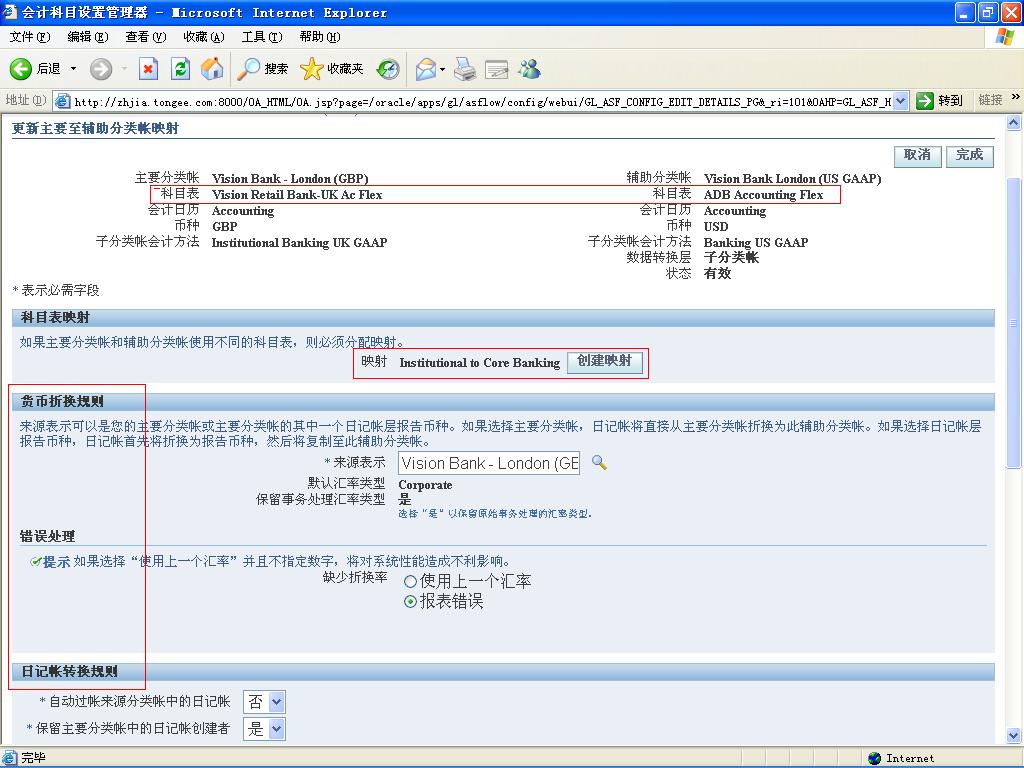Click the Vision Bank London (US GAAP) value
1024x768 pixels.
[x=792, y=178]
